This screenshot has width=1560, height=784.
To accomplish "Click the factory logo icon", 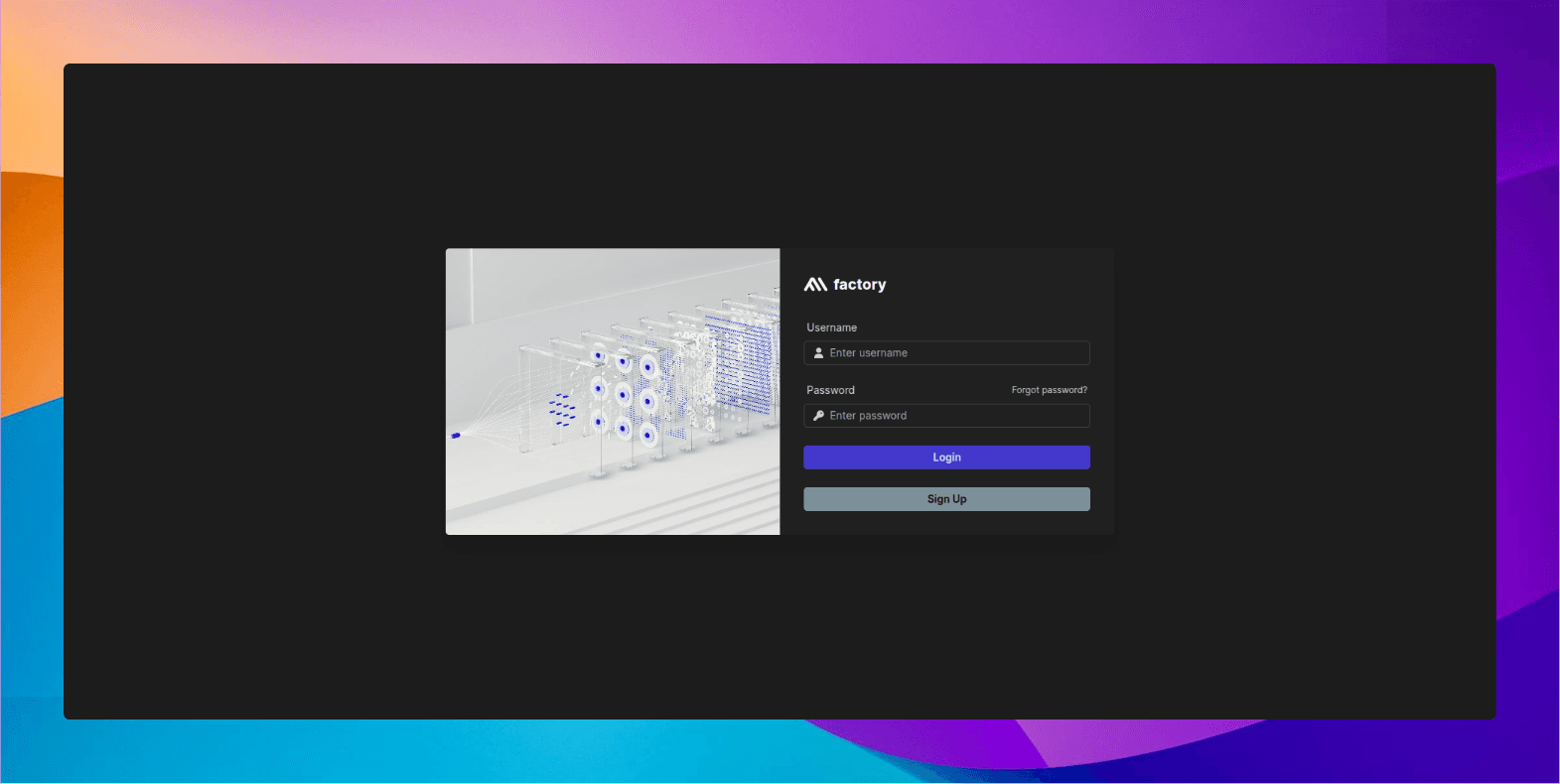I will click(815, 285).
